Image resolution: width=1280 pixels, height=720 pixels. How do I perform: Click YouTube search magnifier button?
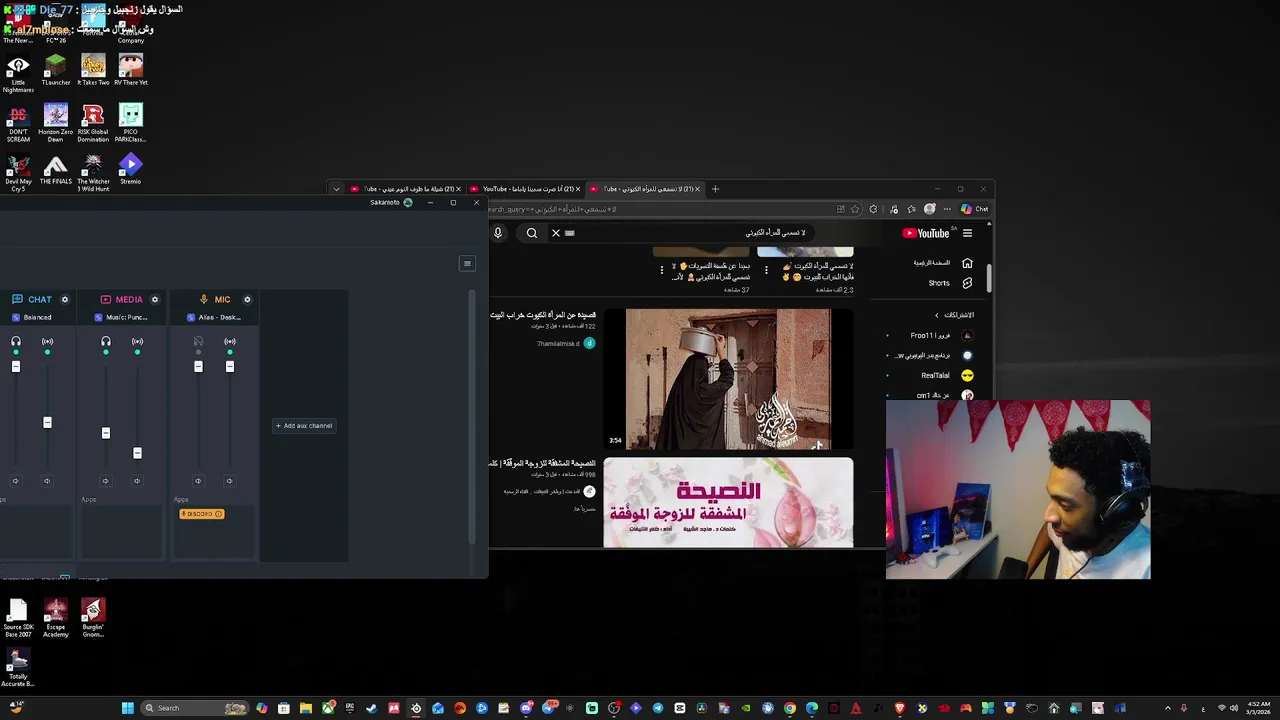coord(532,233)
